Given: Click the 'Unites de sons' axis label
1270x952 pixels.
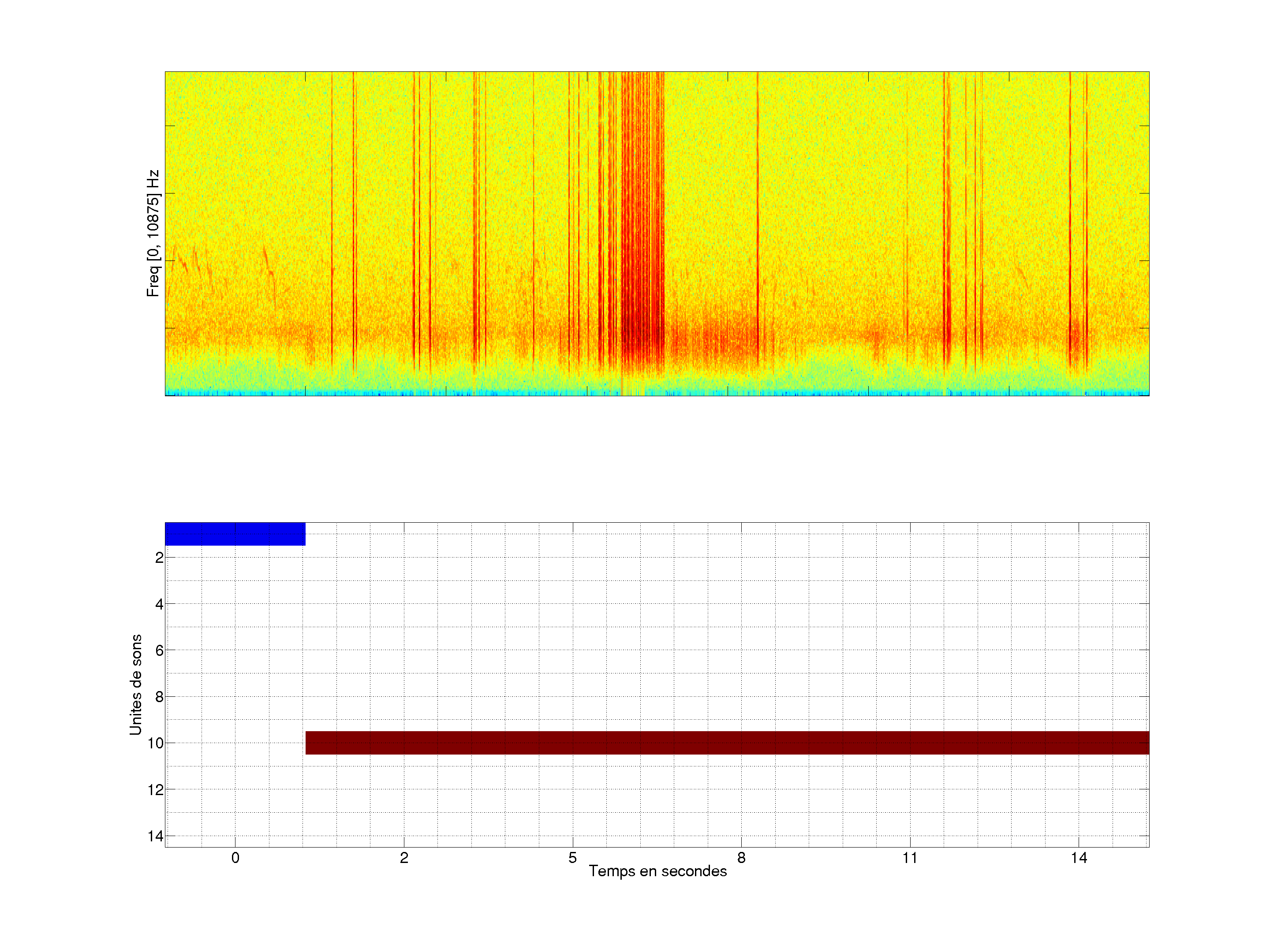Looking at the screenshot, I should tap(135, 684).
